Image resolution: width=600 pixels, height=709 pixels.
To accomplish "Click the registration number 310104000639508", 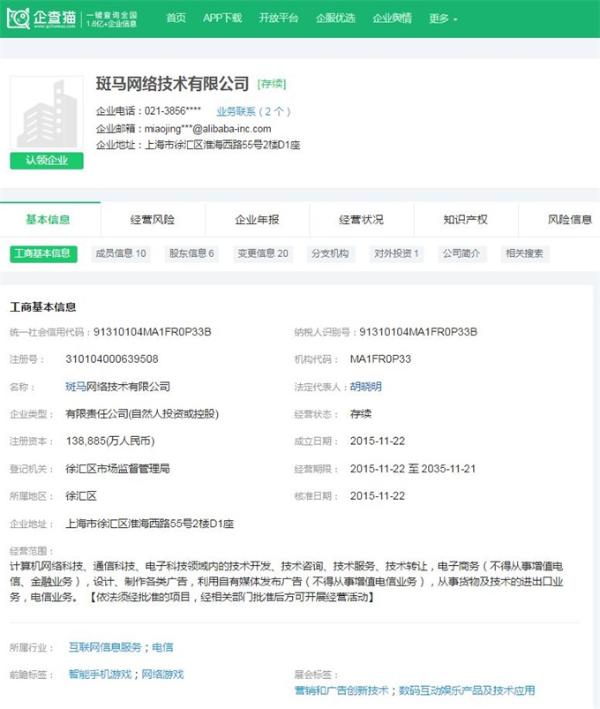I will pyautogui.click(x=112, y=359).
